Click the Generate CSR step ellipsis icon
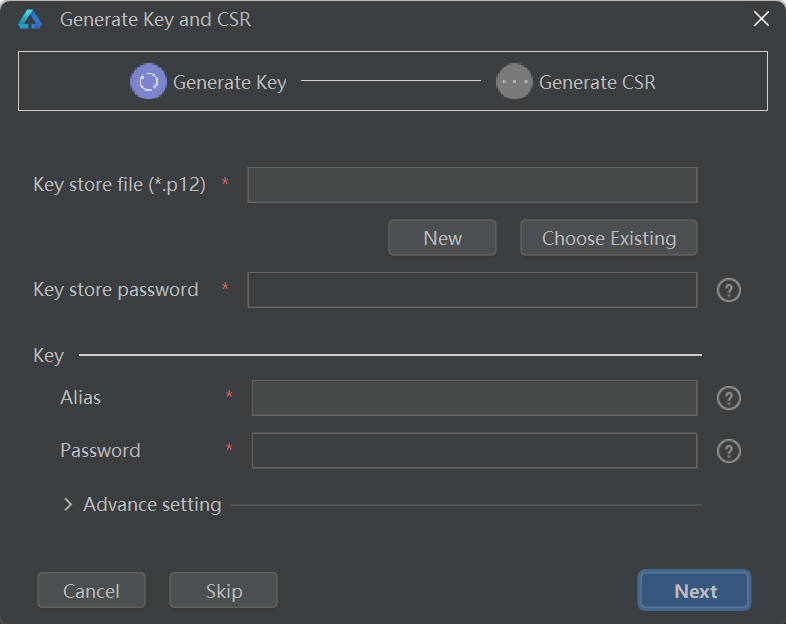This screenshot has width=786, height=624. [x=514, y=82]
